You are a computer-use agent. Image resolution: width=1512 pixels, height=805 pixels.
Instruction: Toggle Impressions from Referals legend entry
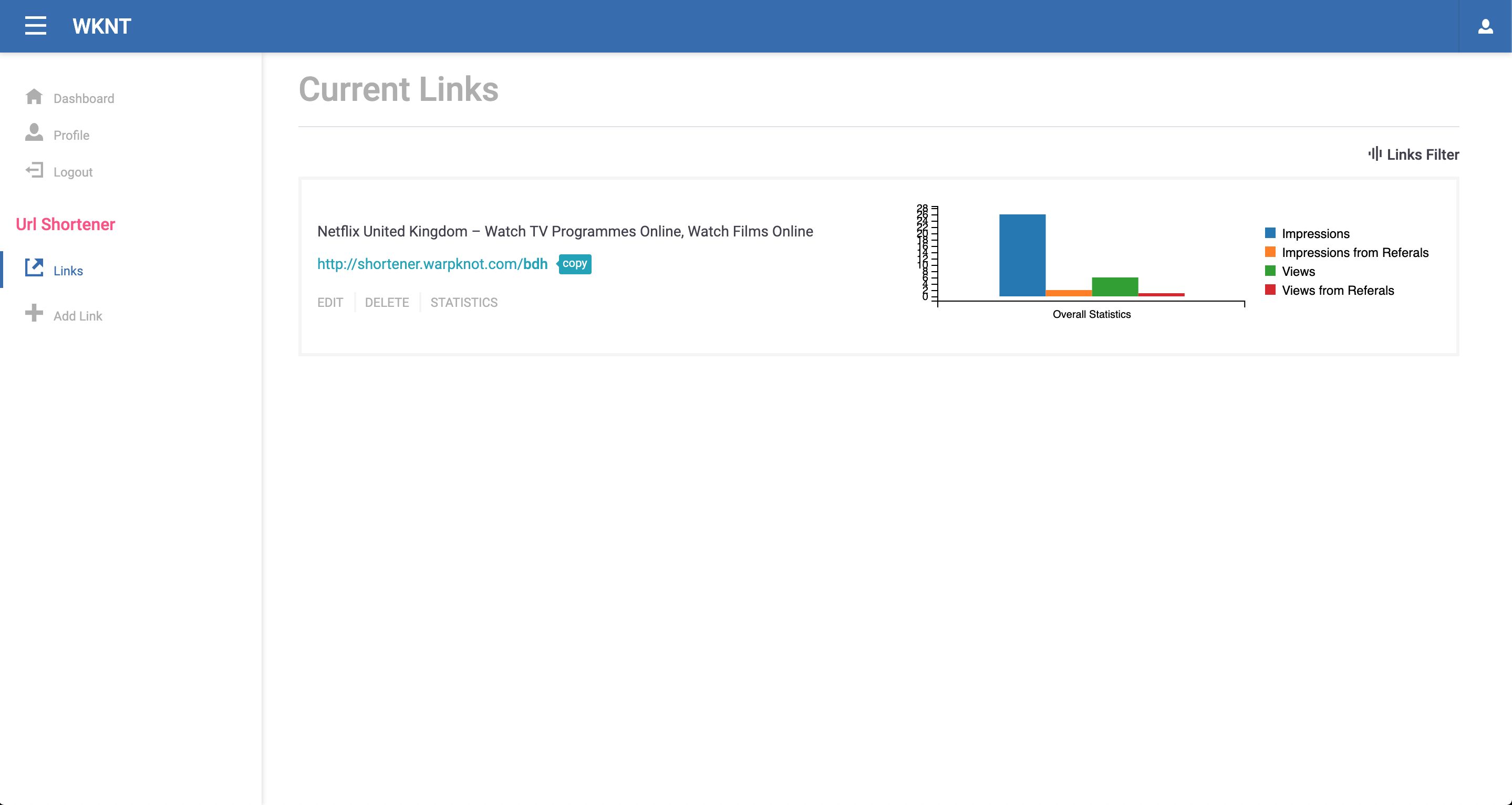[1354, 252]
